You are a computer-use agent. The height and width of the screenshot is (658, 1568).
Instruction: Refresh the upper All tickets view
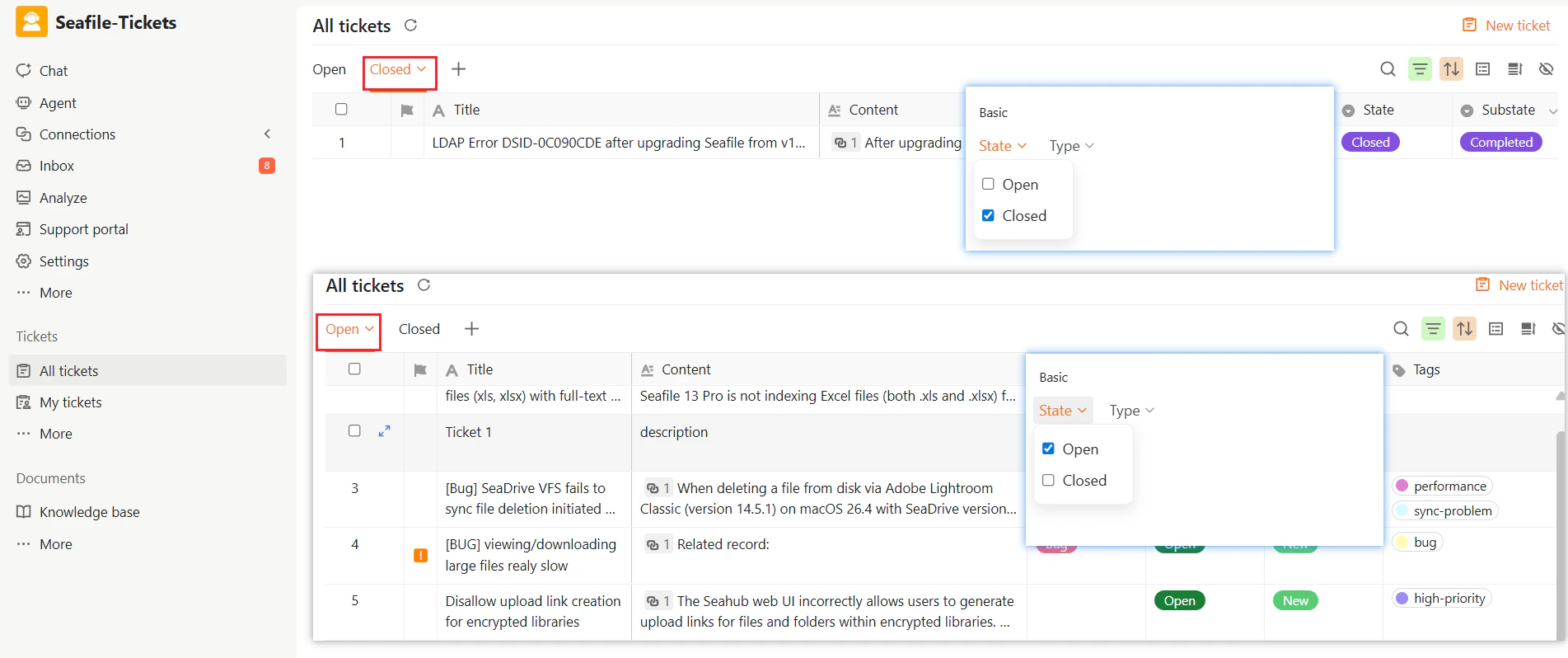click(410, 26)
